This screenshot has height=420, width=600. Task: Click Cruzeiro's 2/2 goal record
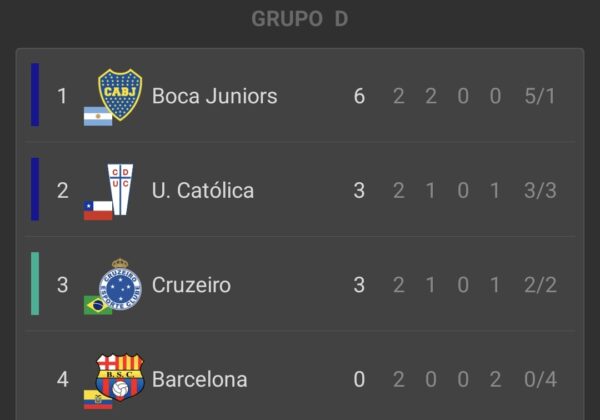coord(539,285)
